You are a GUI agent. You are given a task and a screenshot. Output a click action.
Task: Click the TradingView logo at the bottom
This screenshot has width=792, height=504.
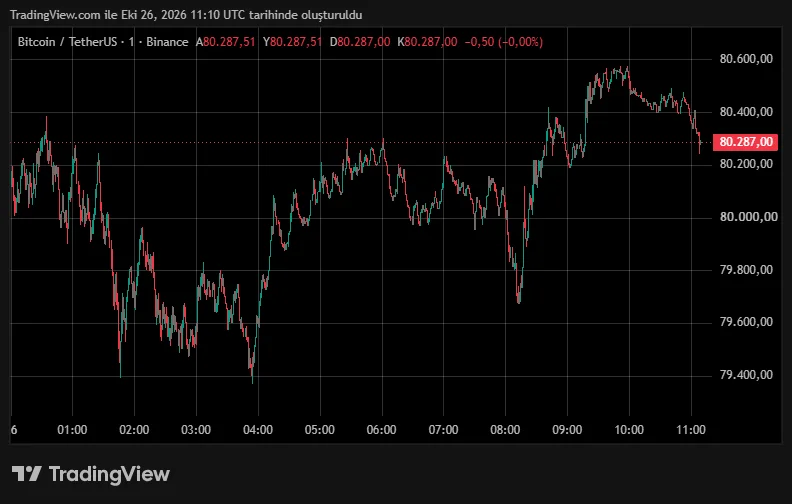click(91, 474)
